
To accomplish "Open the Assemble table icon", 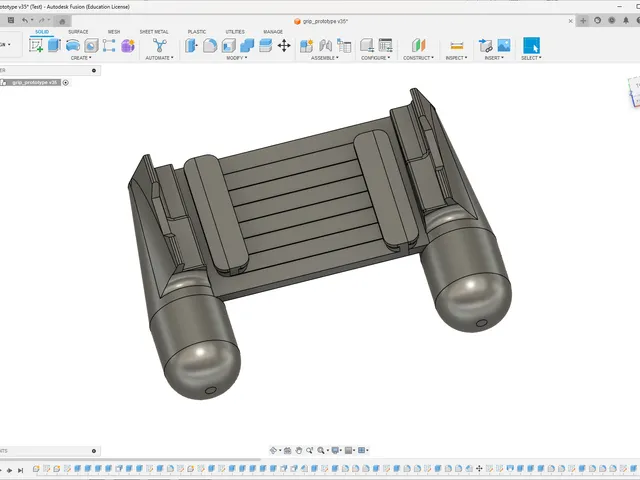I will (344, 45).
